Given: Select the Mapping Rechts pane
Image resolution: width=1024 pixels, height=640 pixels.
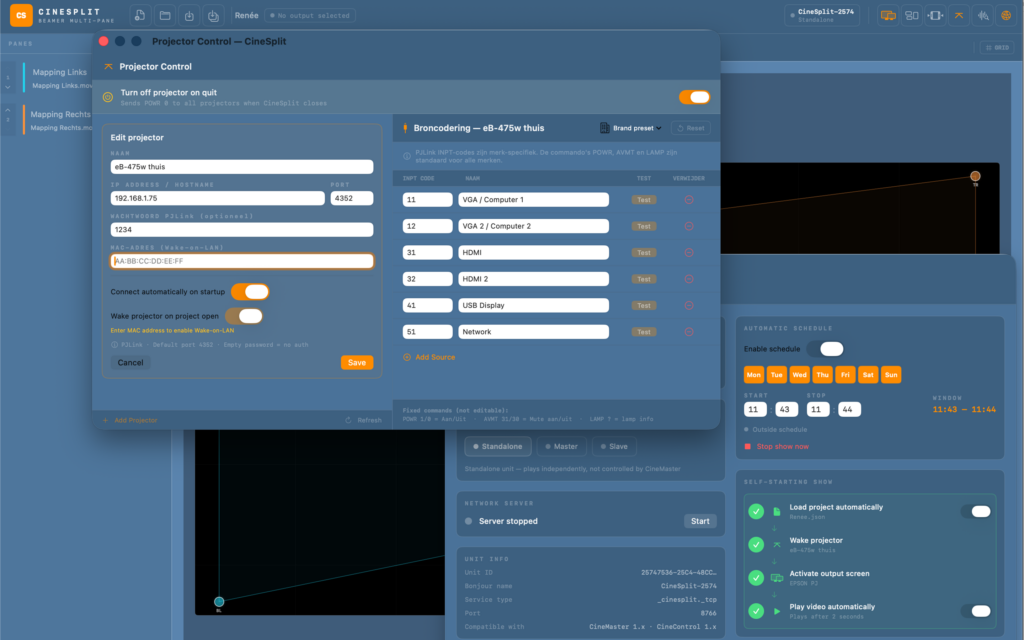Looking at the screenshot, I should click(x=57, y=120).
